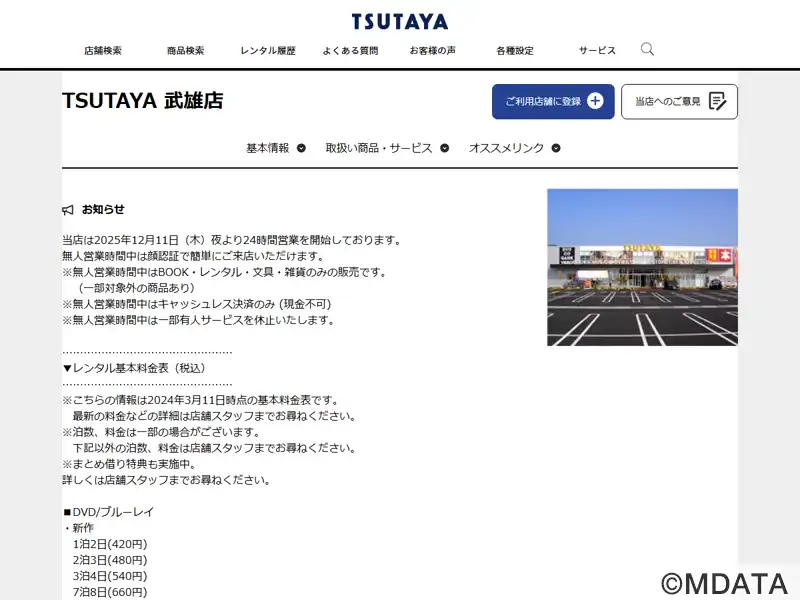The height and width of the screenshot is (600, 800).
Task: Click price row 1泊2日(420円)
Action: [x=110, y=544]
